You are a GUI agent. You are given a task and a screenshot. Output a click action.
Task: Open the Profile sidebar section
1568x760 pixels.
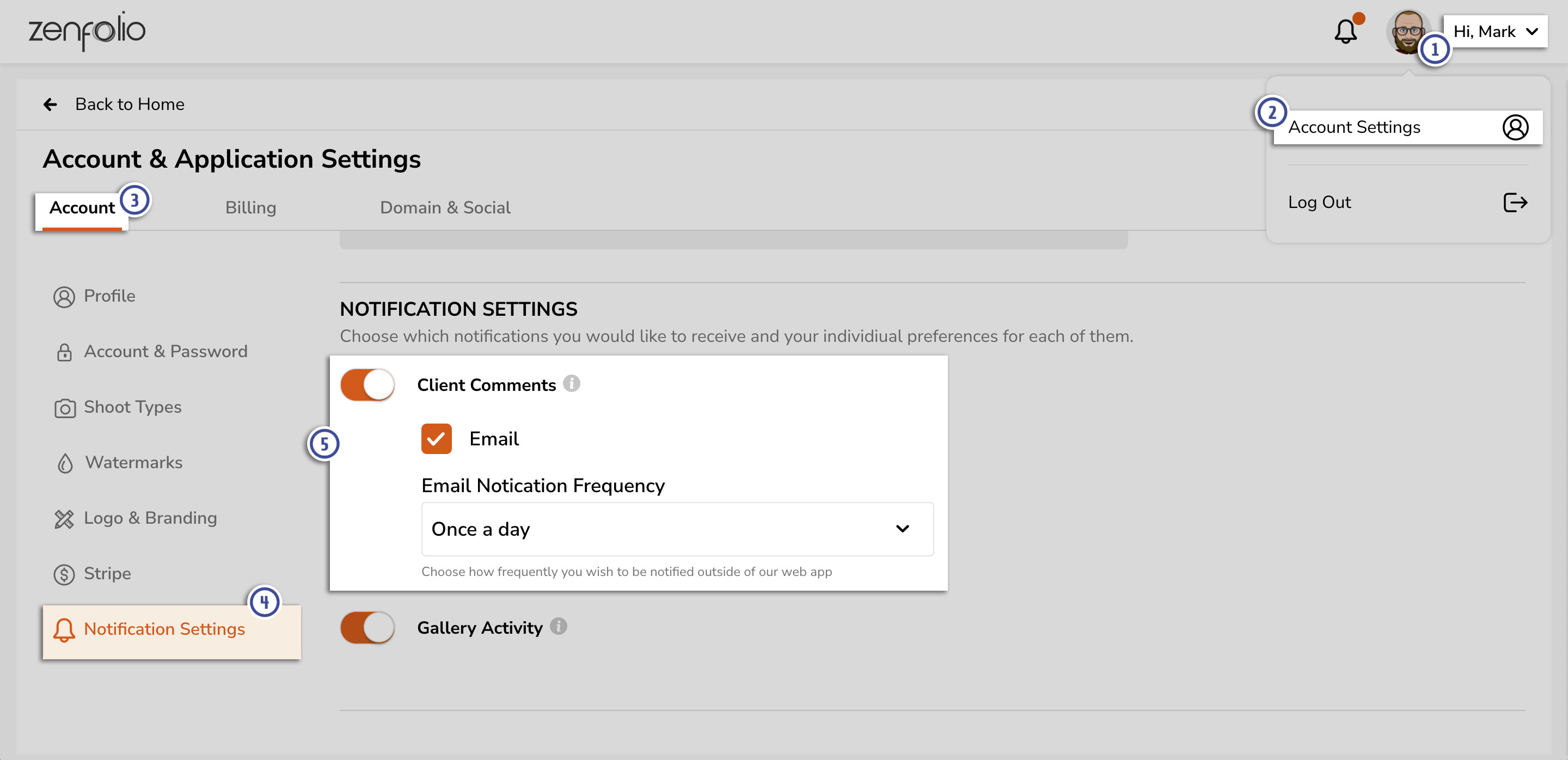tap(109, 296)
